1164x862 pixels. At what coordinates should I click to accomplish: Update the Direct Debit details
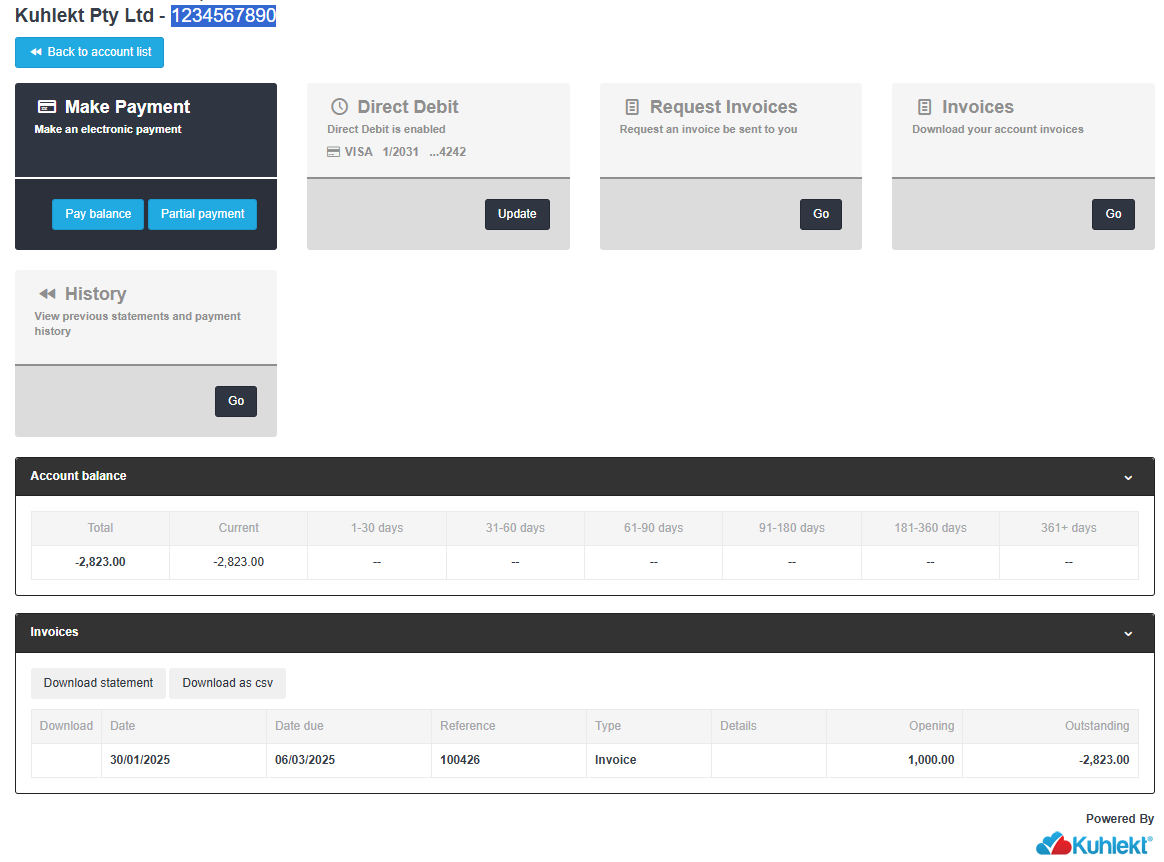point(517,214)
